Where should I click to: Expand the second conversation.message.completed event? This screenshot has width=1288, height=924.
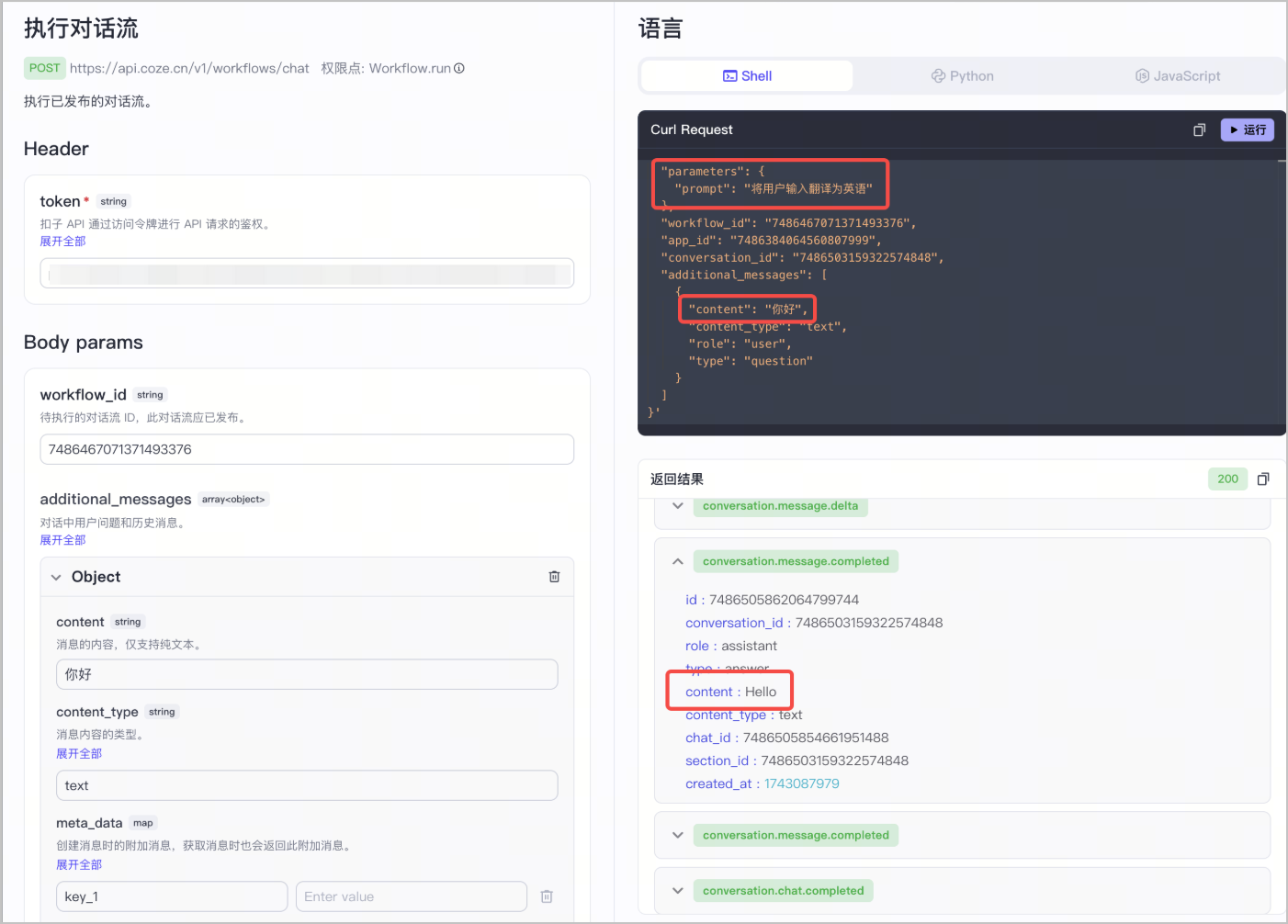tap(677, 835)
